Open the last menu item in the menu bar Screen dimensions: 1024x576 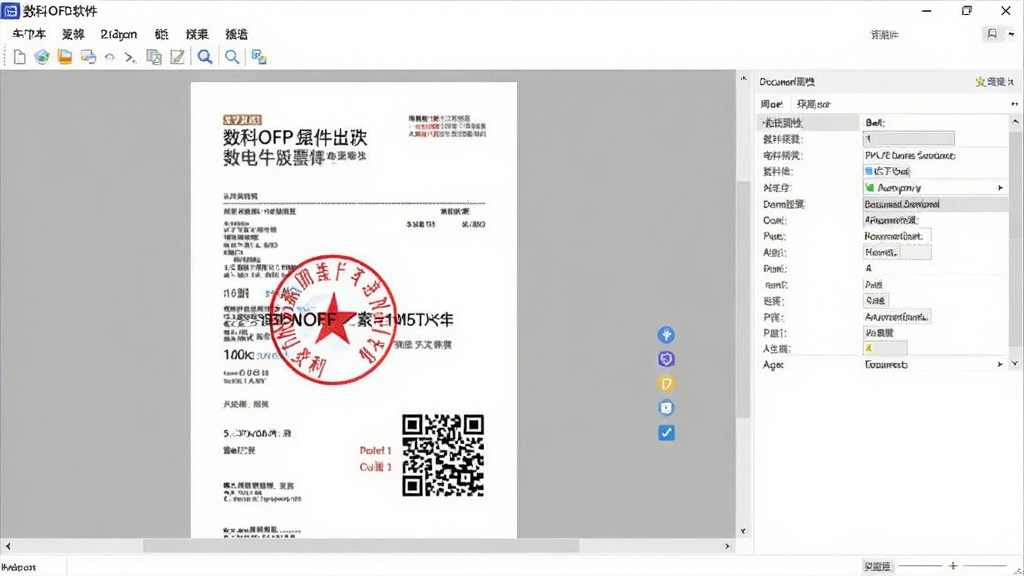[236, 35]
